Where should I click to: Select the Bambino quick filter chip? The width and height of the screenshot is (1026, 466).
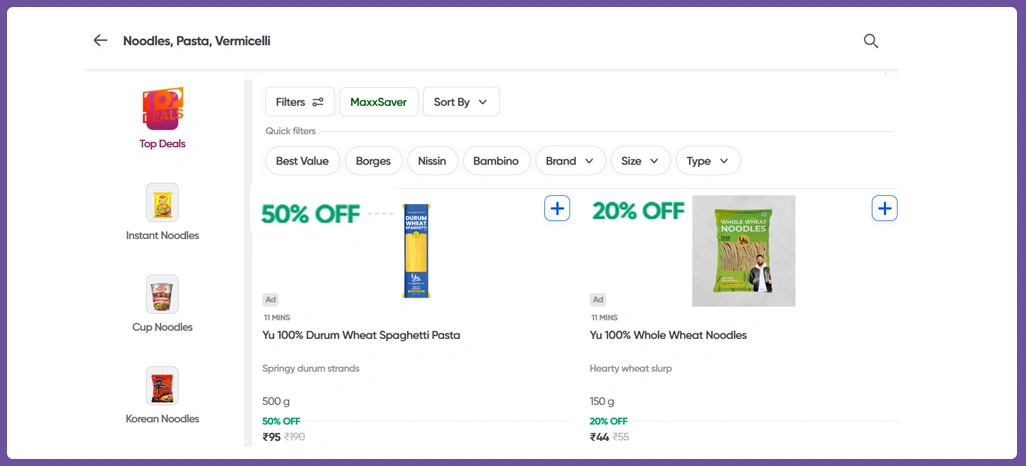coord(496,161)
